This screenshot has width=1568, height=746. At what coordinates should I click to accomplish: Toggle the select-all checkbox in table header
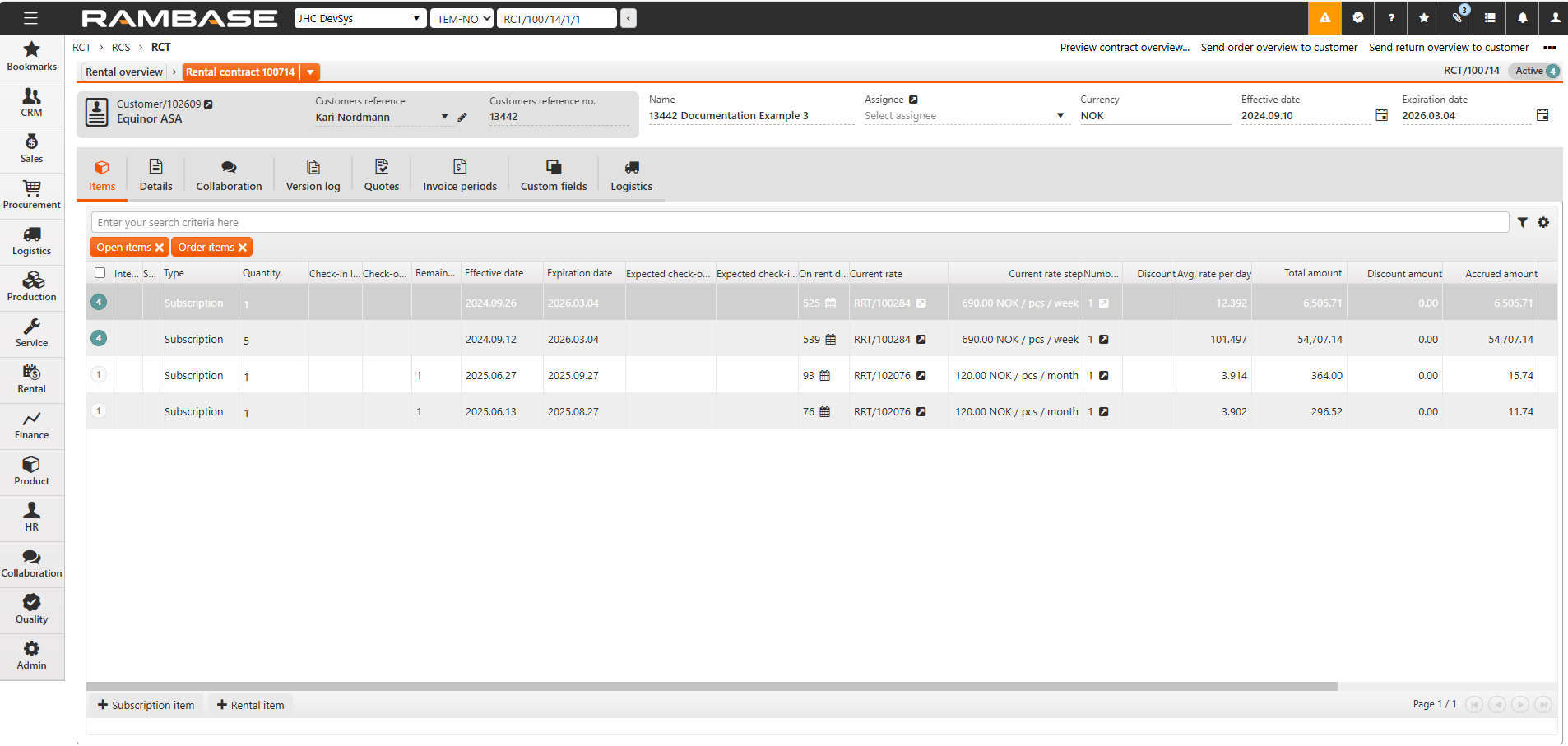coord(100,273)
